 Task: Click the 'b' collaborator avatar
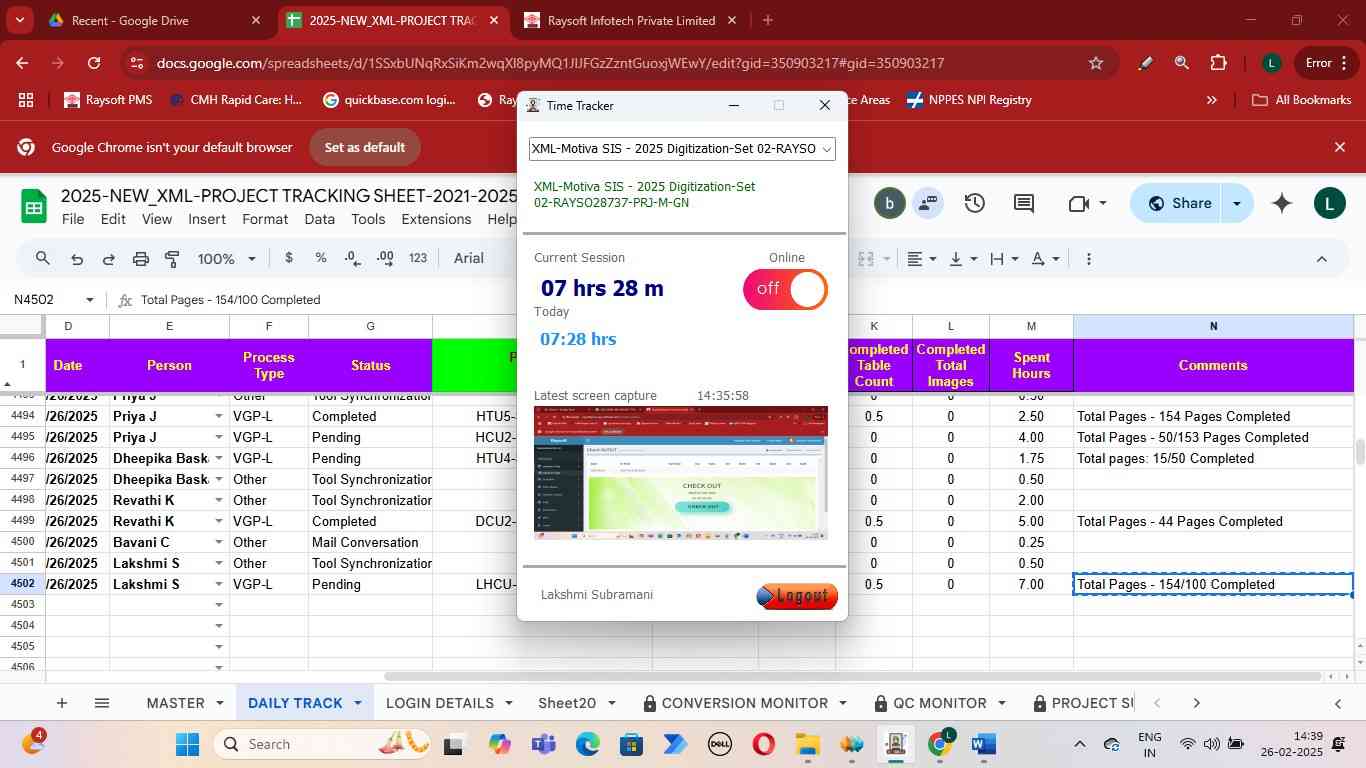pyautogui.click(x=889, y=203)
